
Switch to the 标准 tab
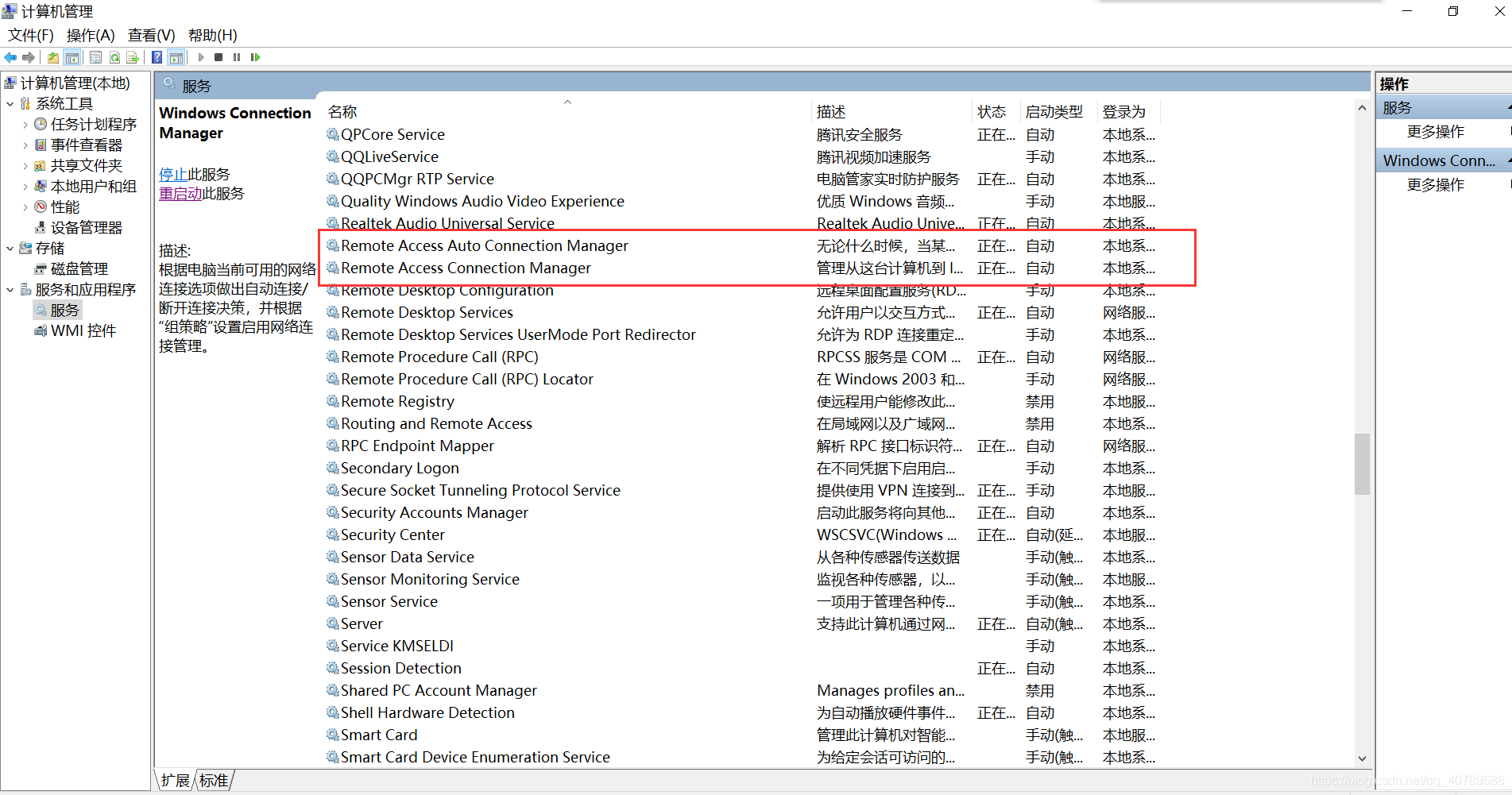tap(214, 780)
